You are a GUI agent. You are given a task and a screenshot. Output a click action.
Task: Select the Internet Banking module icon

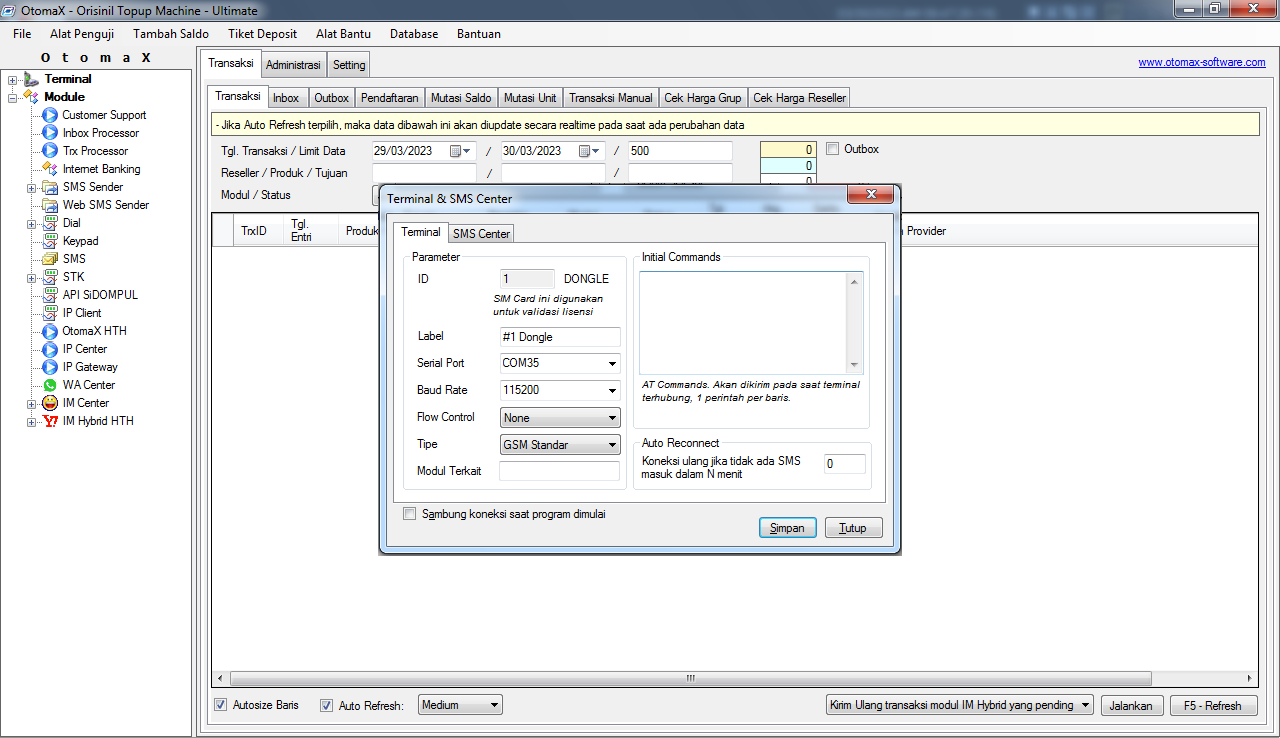click(x=49, y=169)
